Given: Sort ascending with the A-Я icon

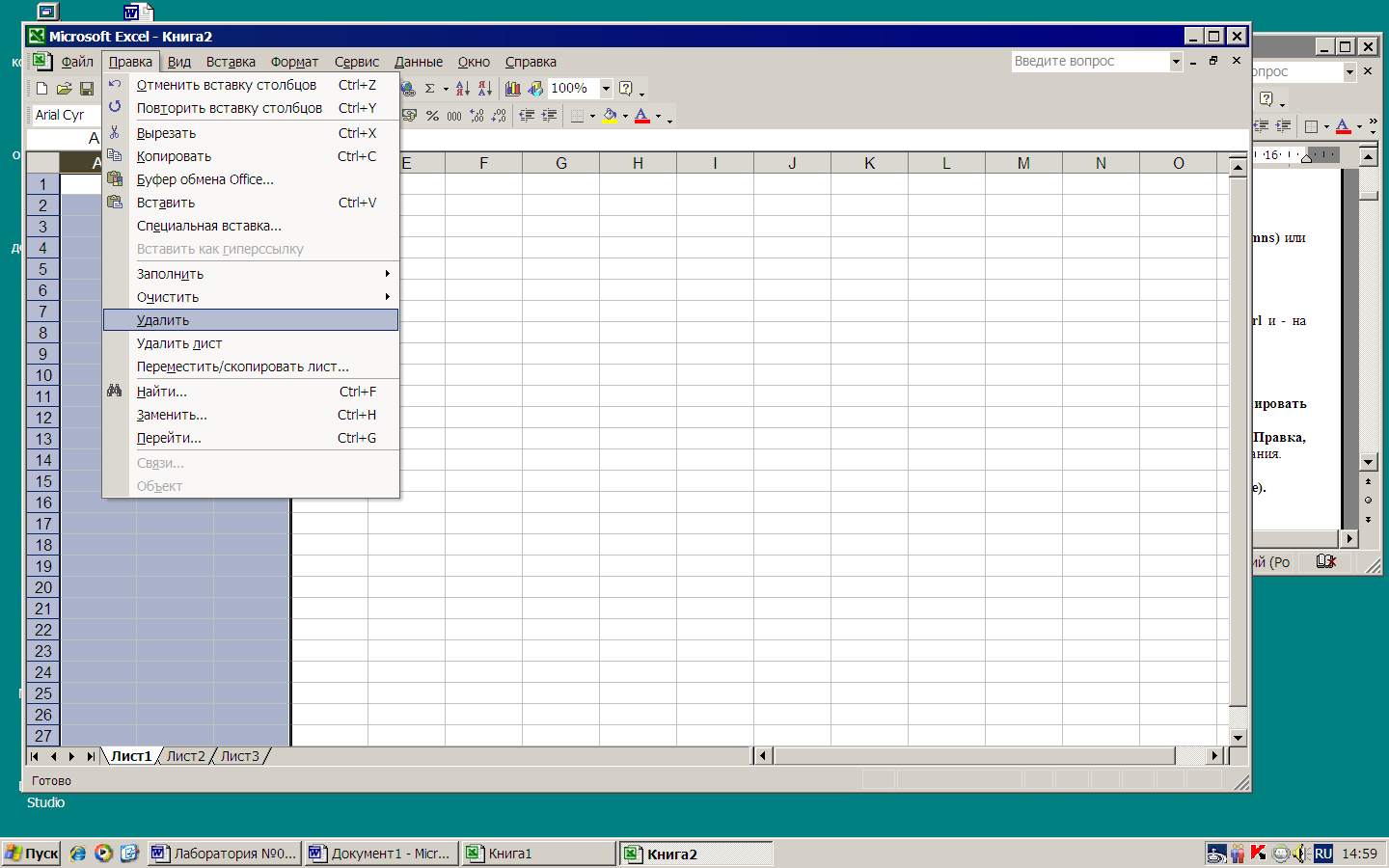Looking at the screenshot, I should coord(463,89).
